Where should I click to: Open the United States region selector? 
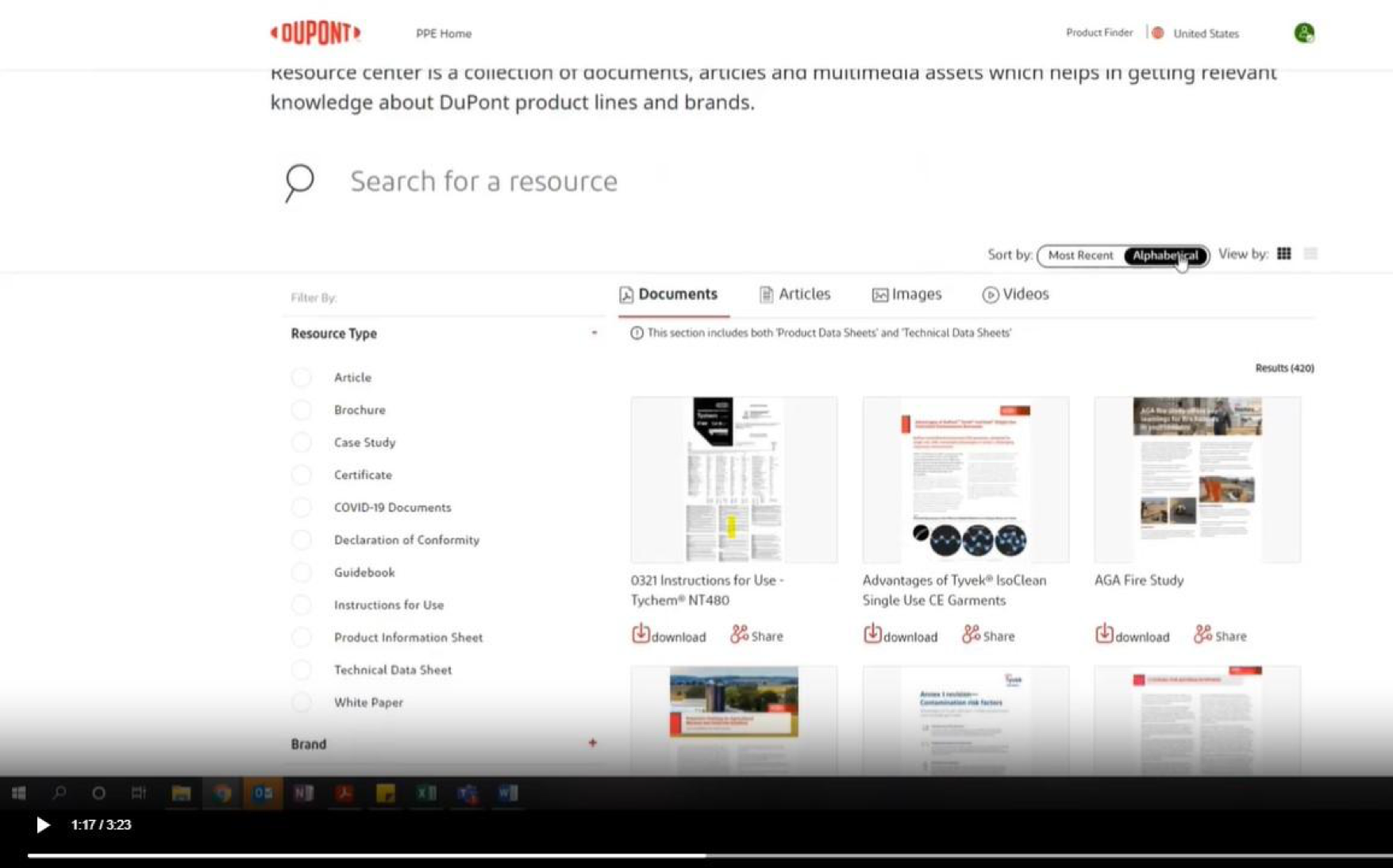1205,33
